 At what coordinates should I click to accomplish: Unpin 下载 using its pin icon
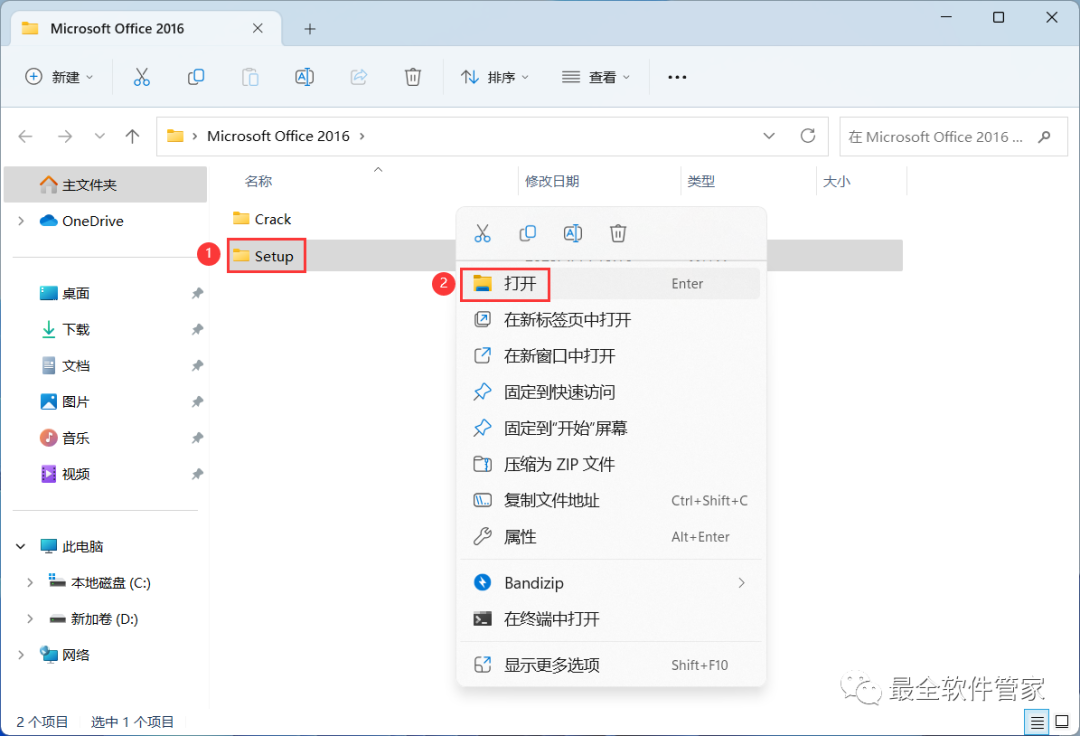(197, 329)
